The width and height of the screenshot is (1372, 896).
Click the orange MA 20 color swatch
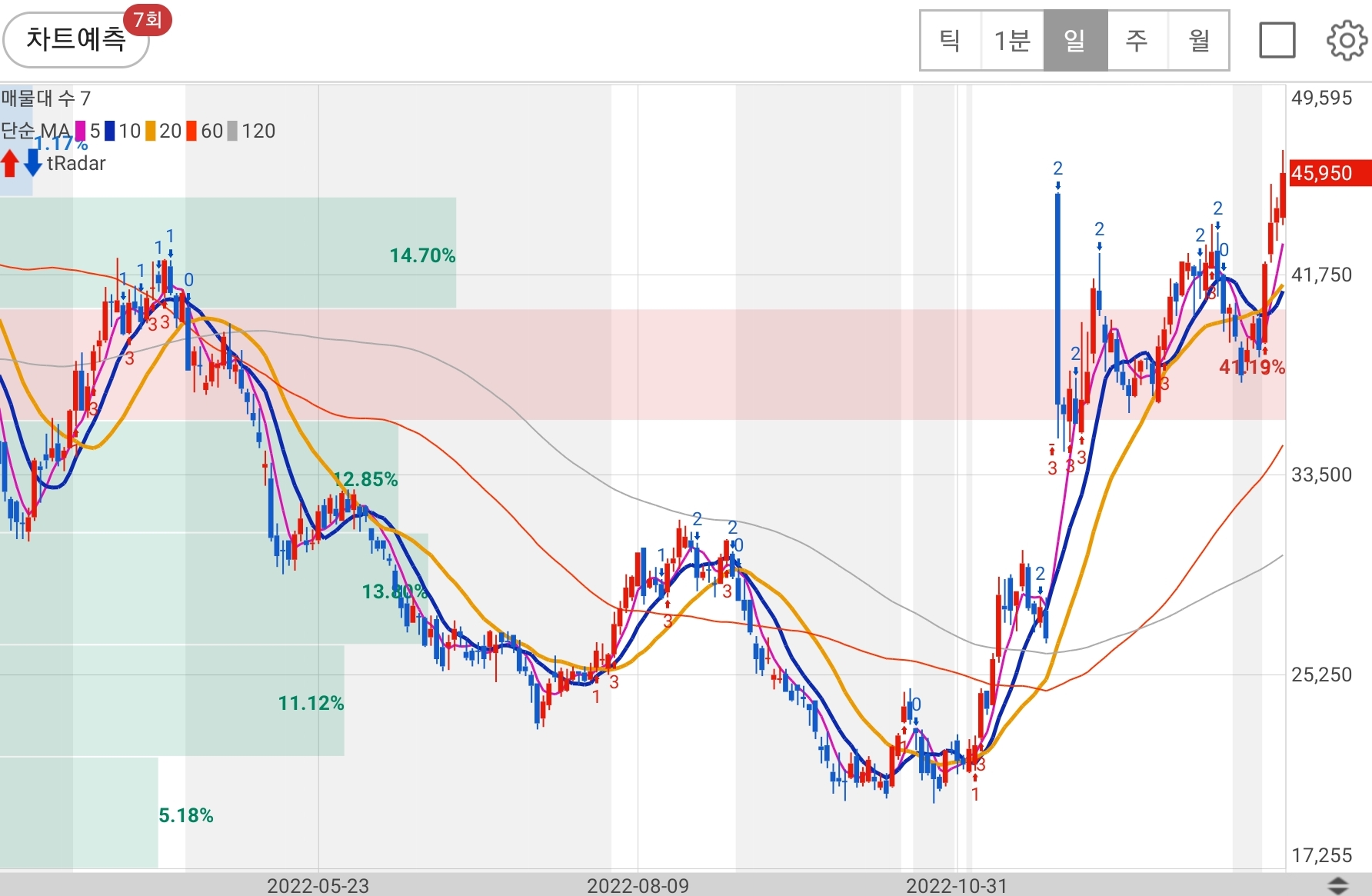click(151, 132)
